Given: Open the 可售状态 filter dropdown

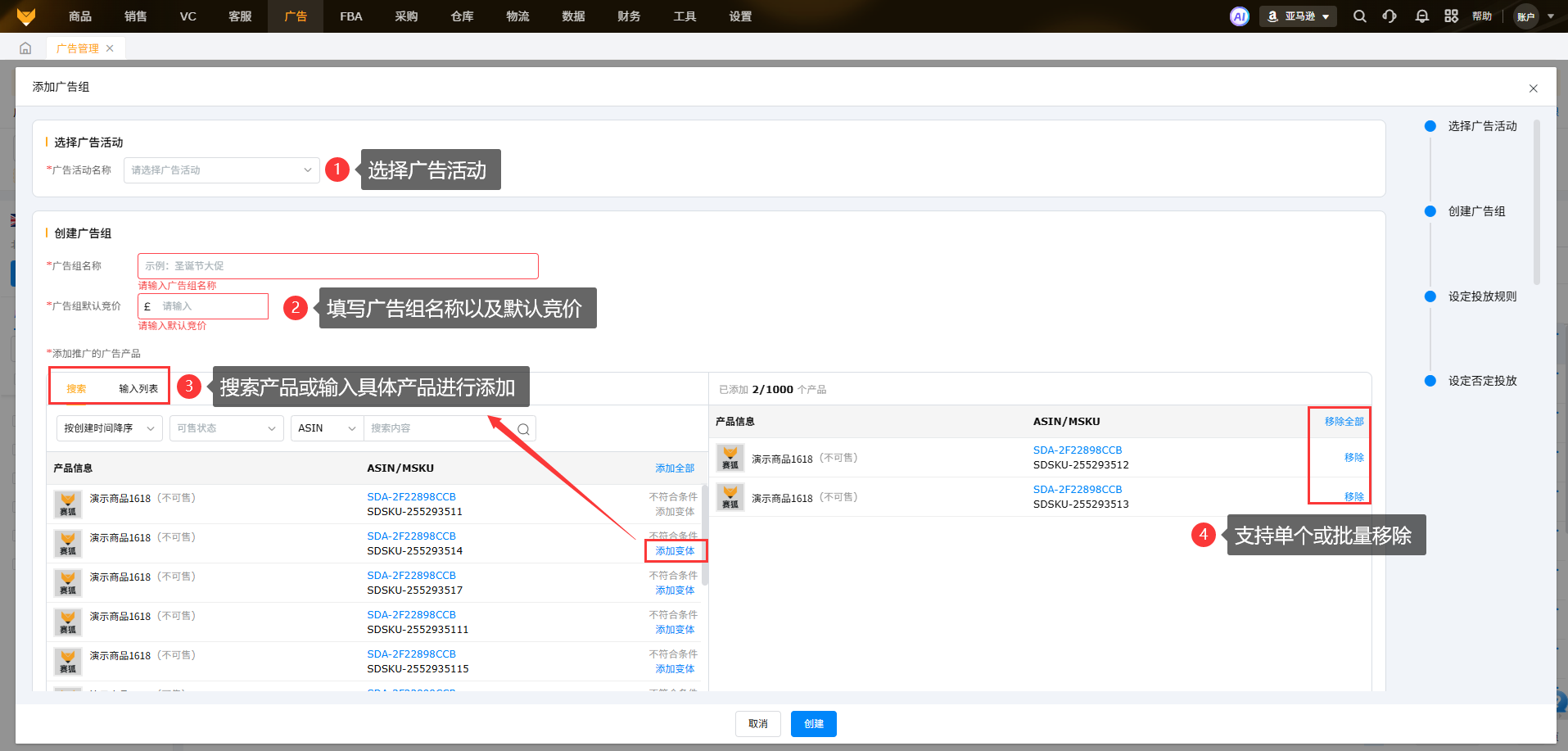Looking at the screenshot, I should (227, 428).
